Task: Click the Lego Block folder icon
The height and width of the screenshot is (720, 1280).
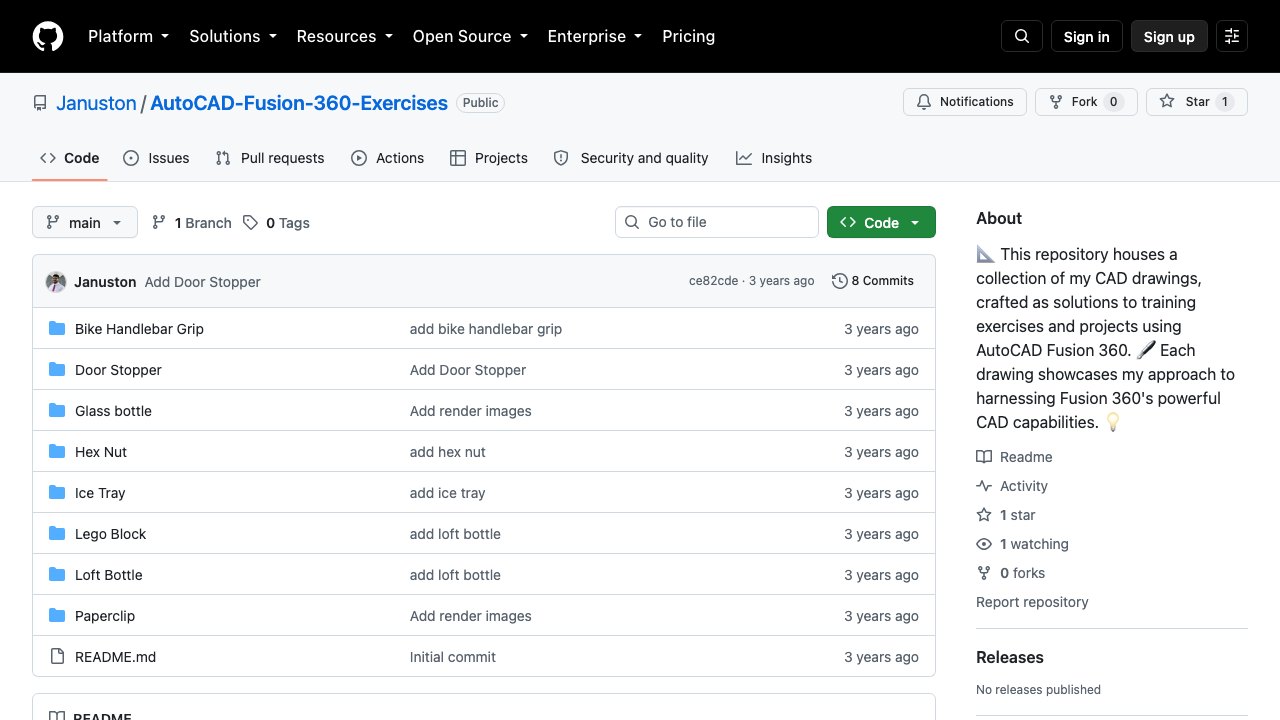Action: 57,534
